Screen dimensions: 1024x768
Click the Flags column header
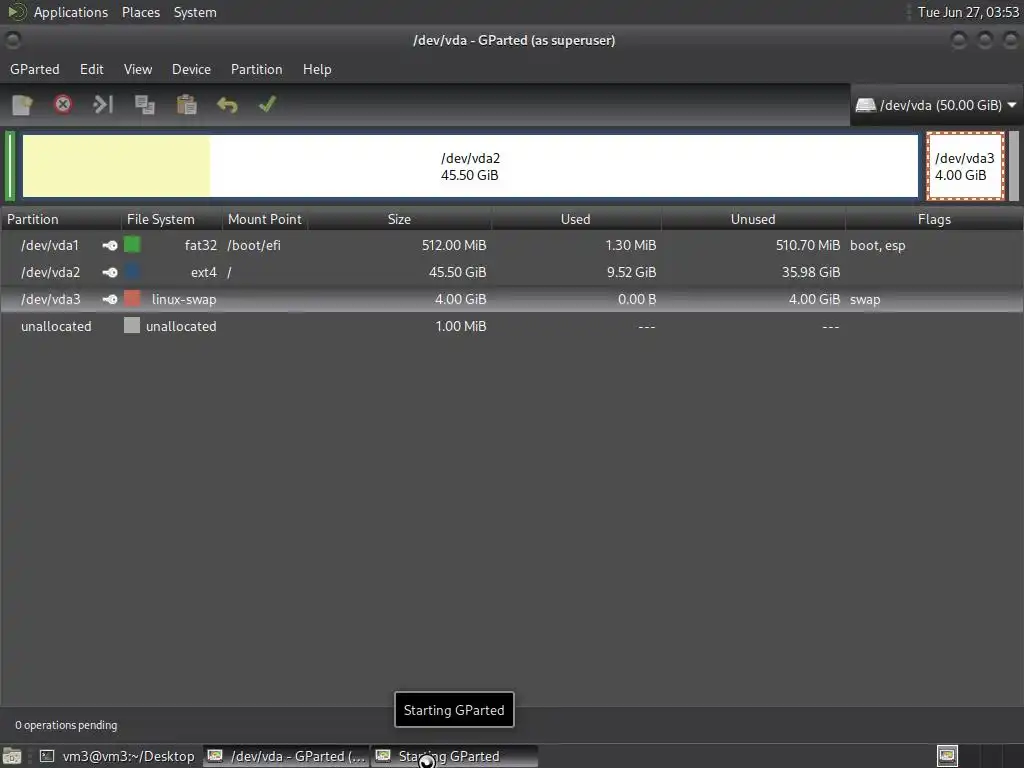point(934,219)
